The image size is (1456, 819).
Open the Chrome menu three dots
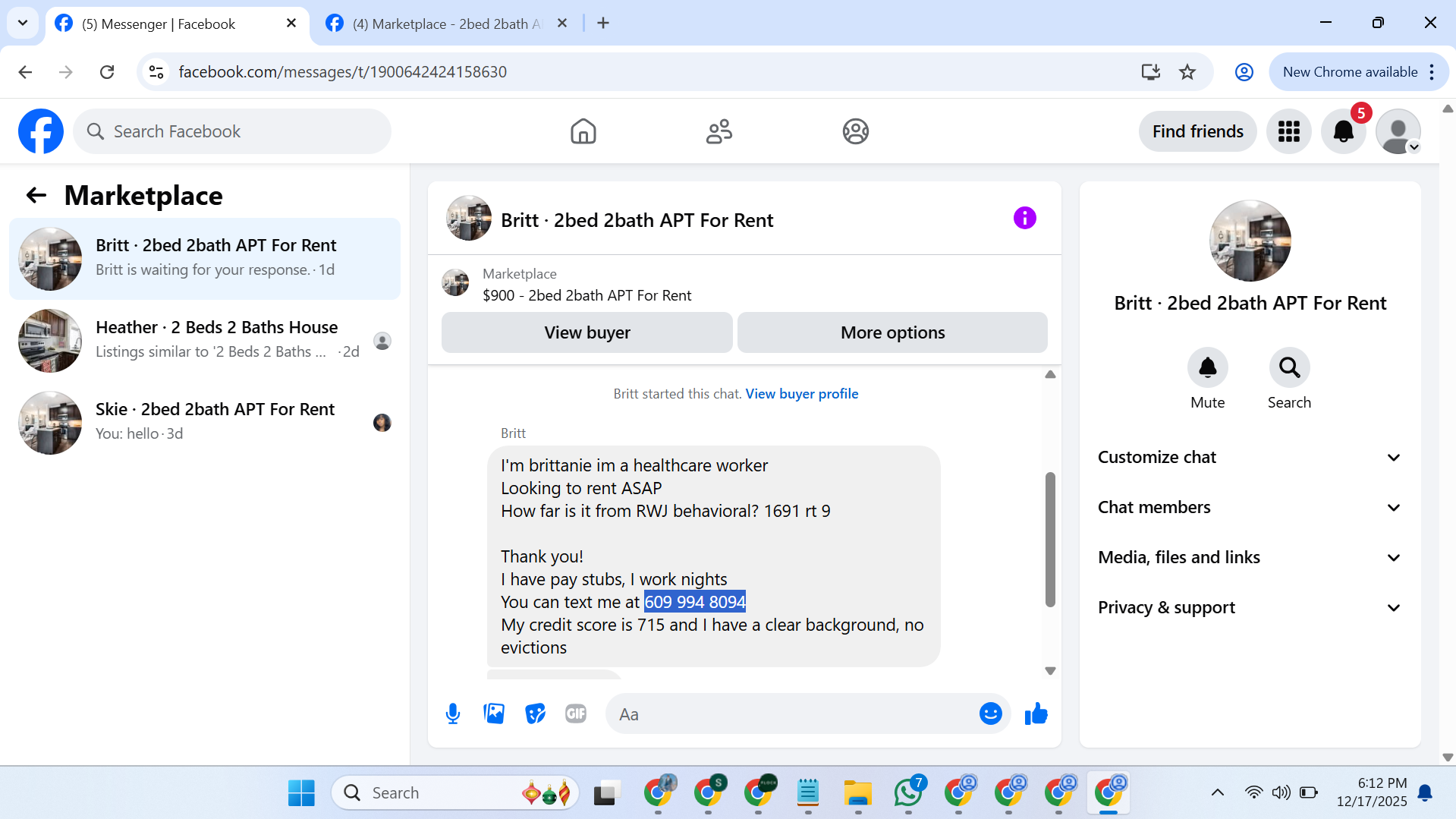pyautogui.click(x=1432, y=72)
